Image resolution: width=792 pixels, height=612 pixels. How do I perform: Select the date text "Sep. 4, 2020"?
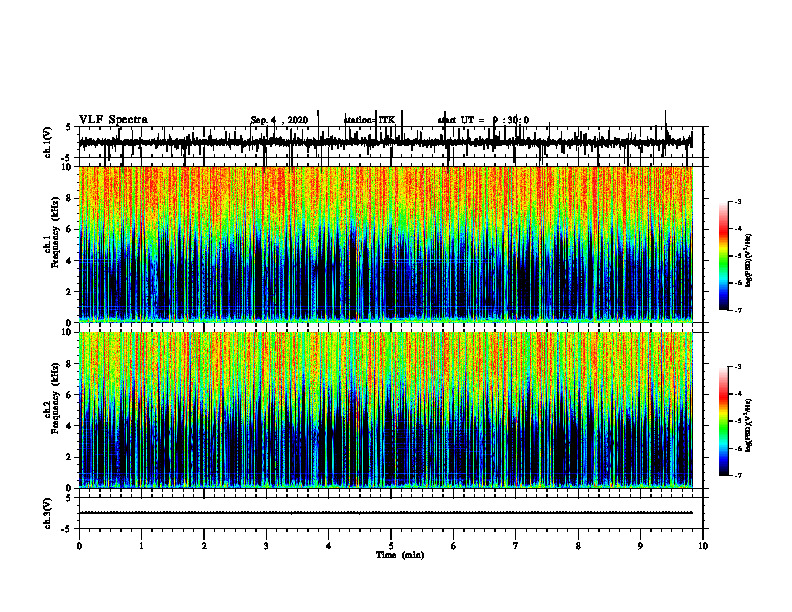[279, 120]
